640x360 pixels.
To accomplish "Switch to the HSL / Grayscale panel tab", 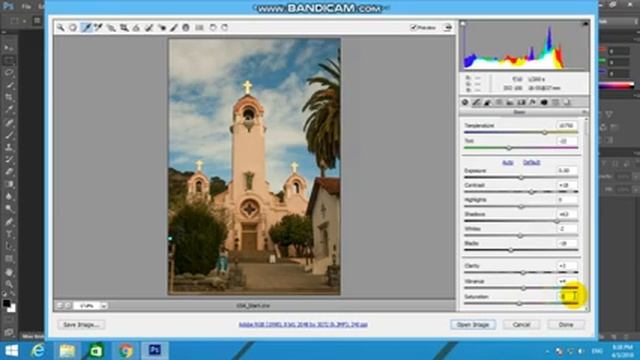I will (499, 102).
